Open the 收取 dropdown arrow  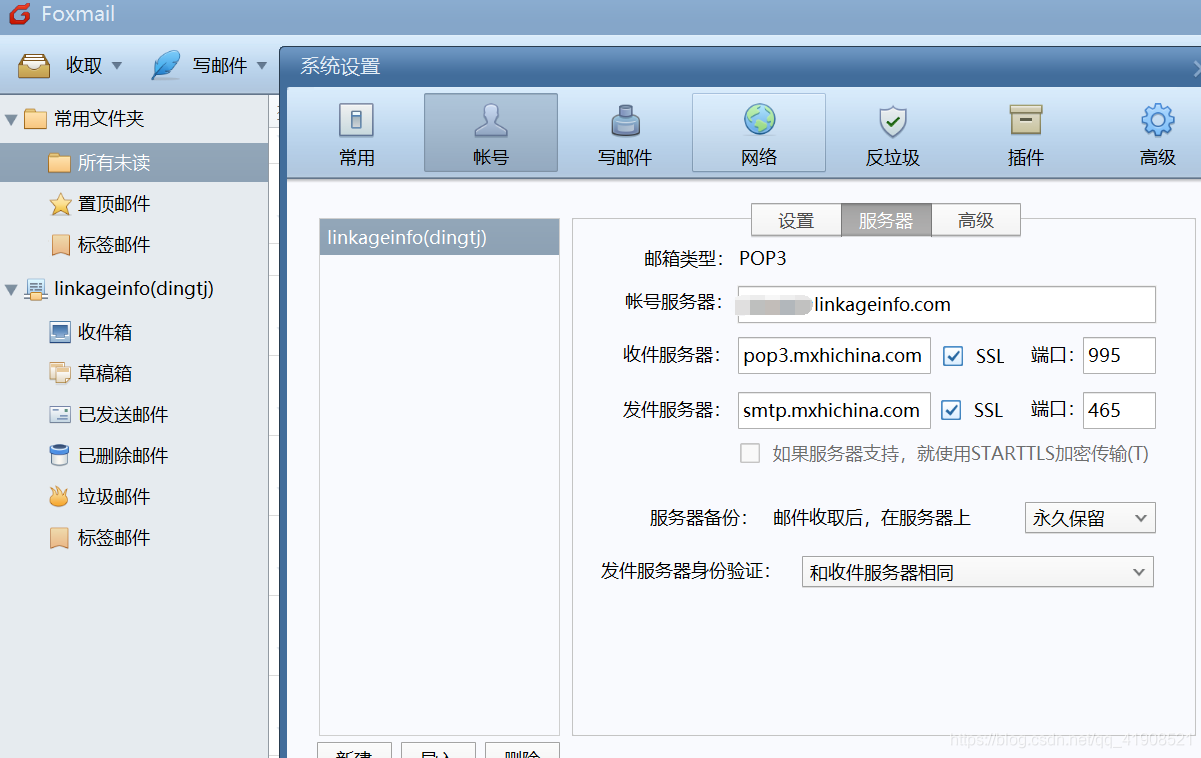(x=116, y=66)
